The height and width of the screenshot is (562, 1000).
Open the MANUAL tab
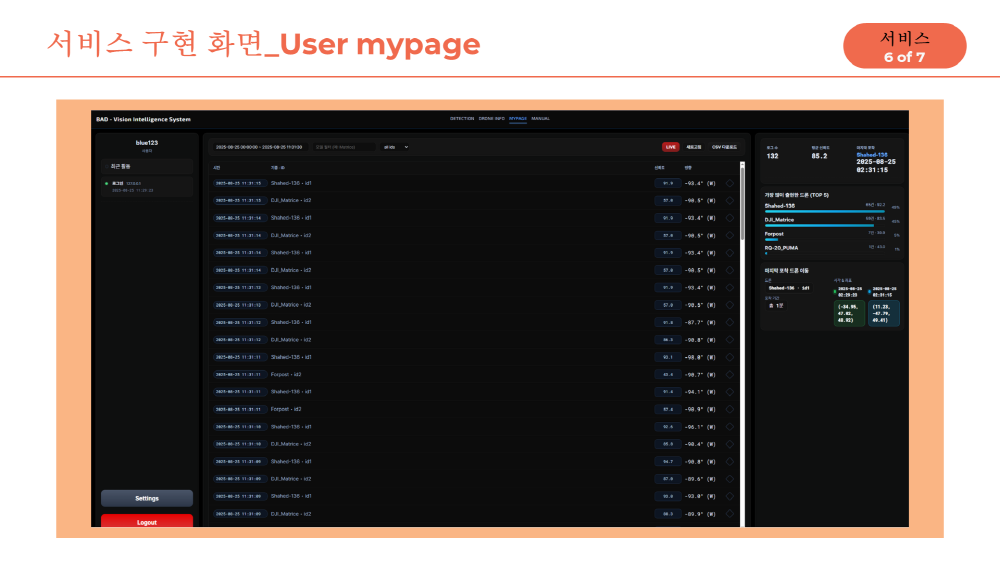click(541, 119)
